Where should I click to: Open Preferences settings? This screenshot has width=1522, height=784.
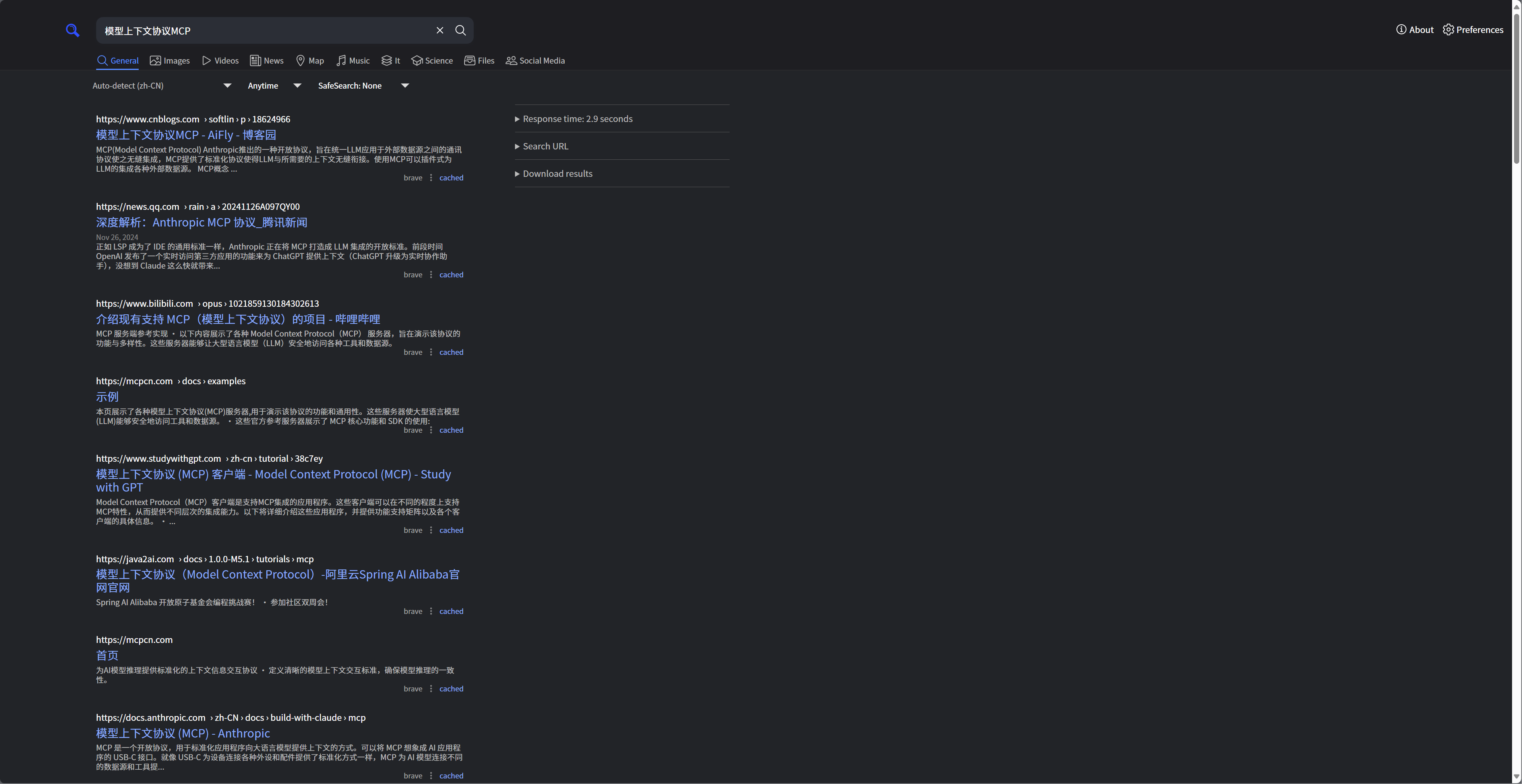click(x=1472, y=29)
